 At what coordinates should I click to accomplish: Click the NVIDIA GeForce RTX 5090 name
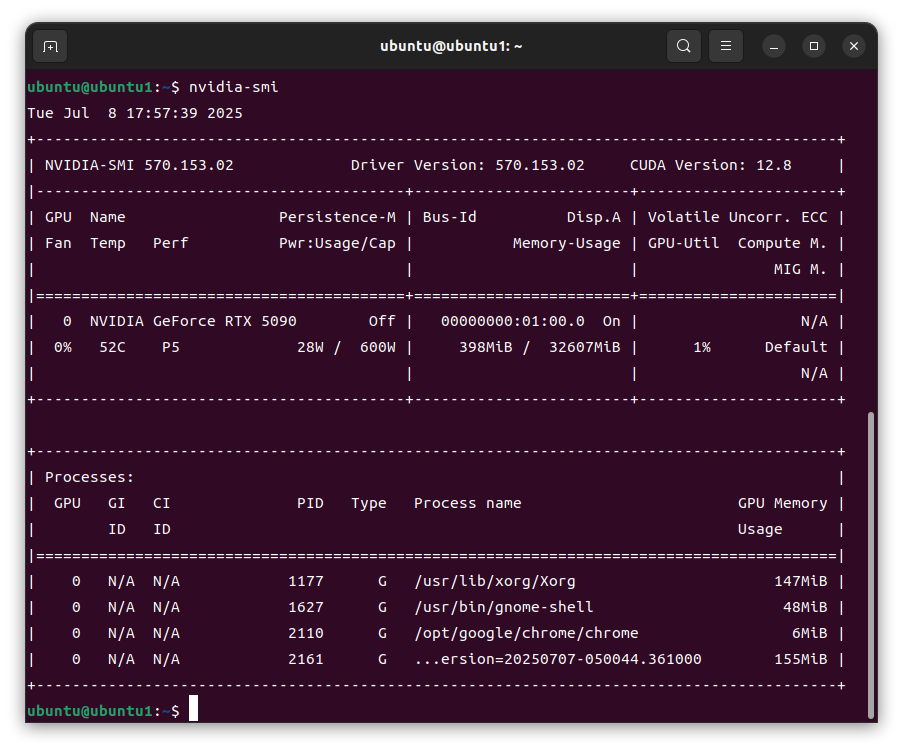193,321
